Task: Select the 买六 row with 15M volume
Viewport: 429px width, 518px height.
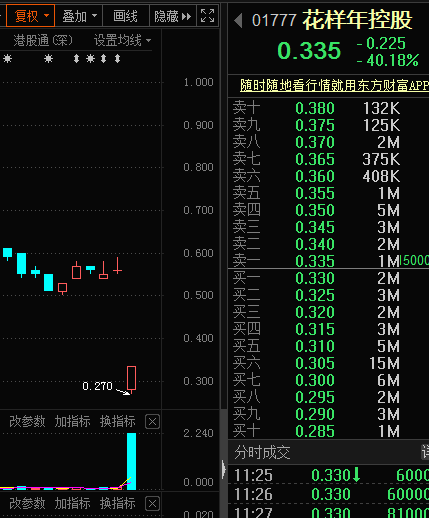Action: (328, 363)
